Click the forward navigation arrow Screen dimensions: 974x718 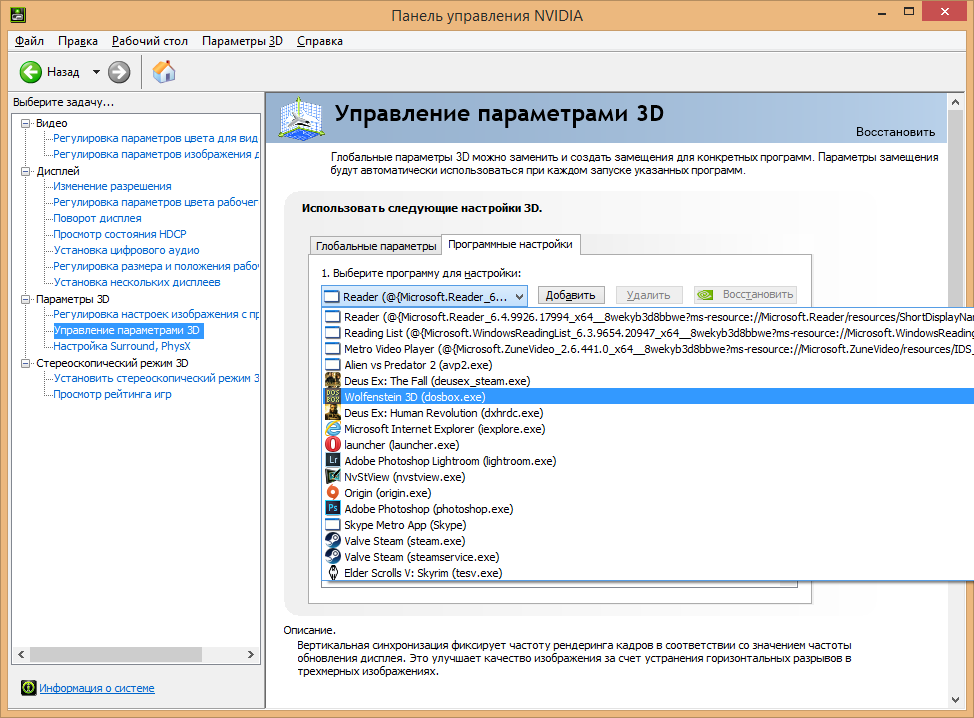pyautogui.click(x=117, y=71)
